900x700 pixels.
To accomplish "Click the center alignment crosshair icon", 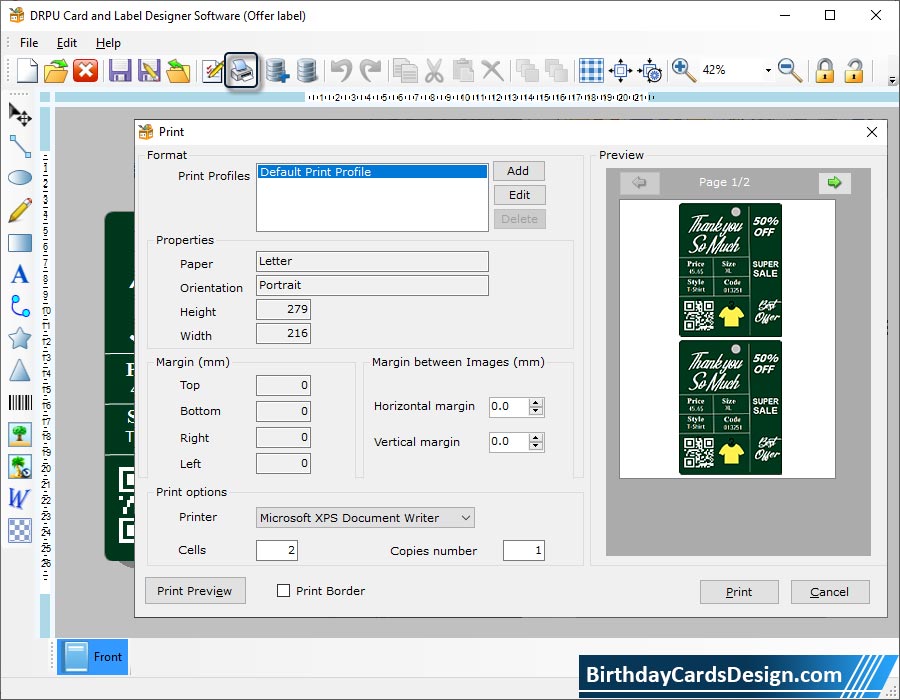I will pos(620,71).
